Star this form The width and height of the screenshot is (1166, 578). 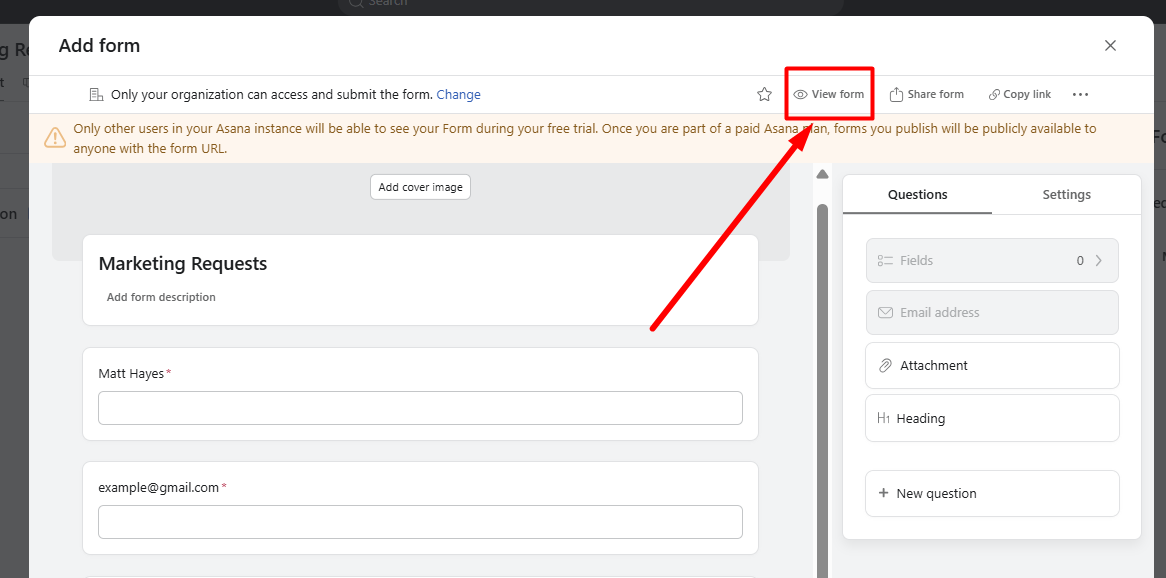click(x=764, y=93)
